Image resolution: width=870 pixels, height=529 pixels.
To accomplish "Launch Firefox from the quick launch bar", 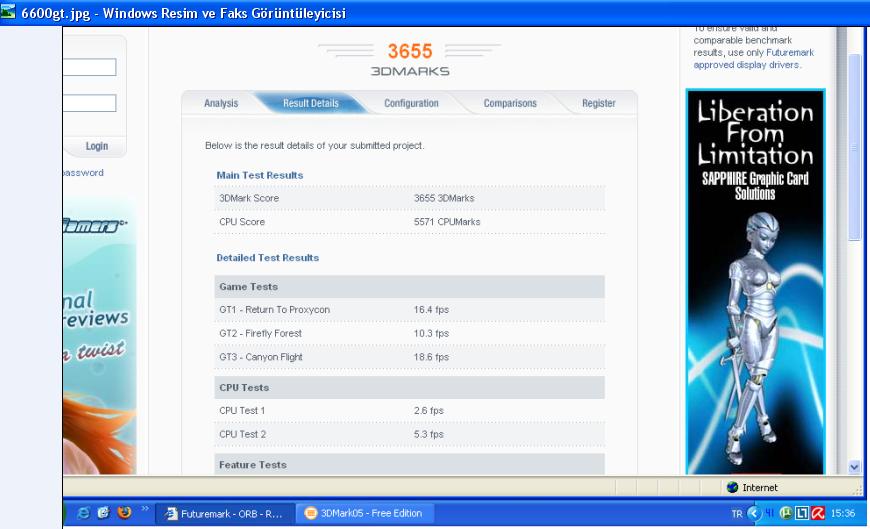I will pos(124,512).
